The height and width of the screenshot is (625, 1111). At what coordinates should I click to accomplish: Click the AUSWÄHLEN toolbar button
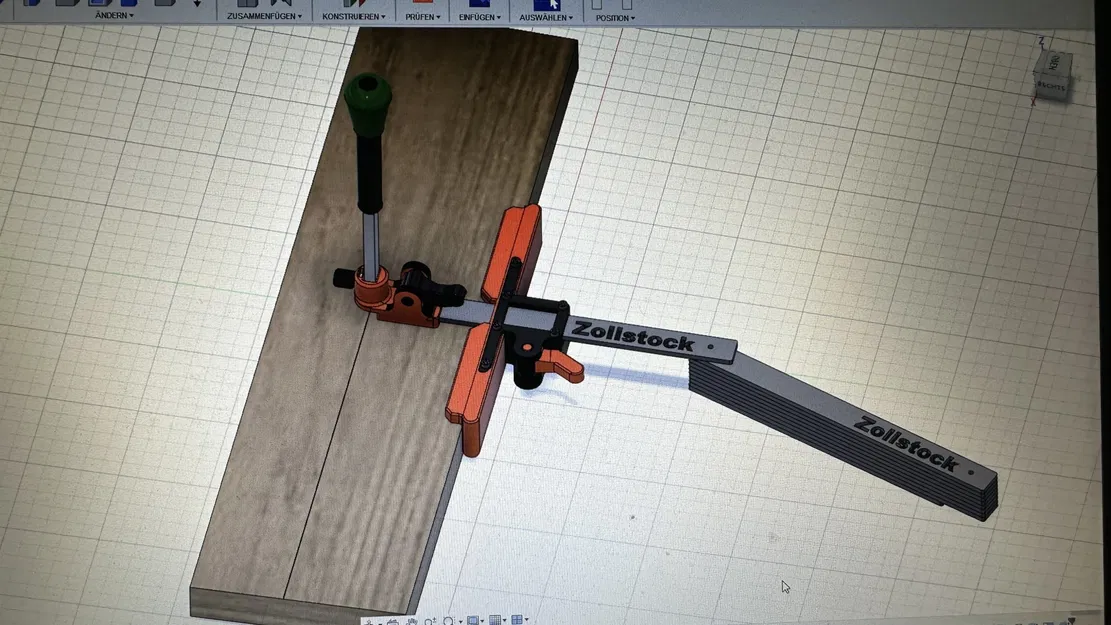[x=545, y=16]
